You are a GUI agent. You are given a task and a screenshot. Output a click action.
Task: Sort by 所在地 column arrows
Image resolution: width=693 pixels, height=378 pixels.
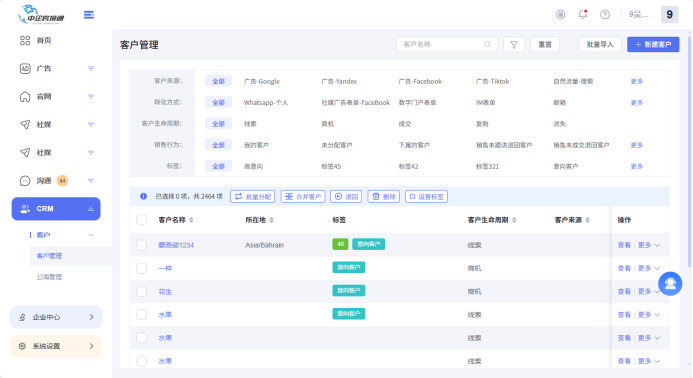coord(271,220)
